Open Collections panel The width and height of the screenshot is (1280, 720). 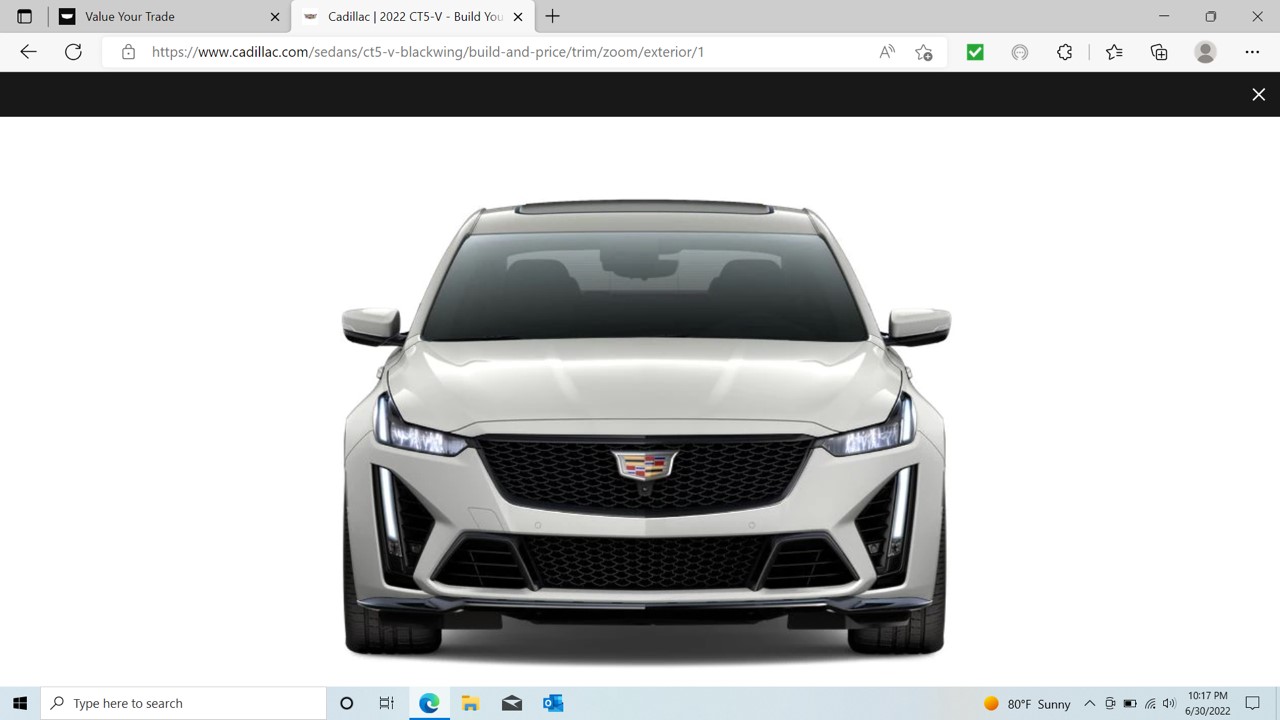pyautogui.click(x=1159, y=52)
